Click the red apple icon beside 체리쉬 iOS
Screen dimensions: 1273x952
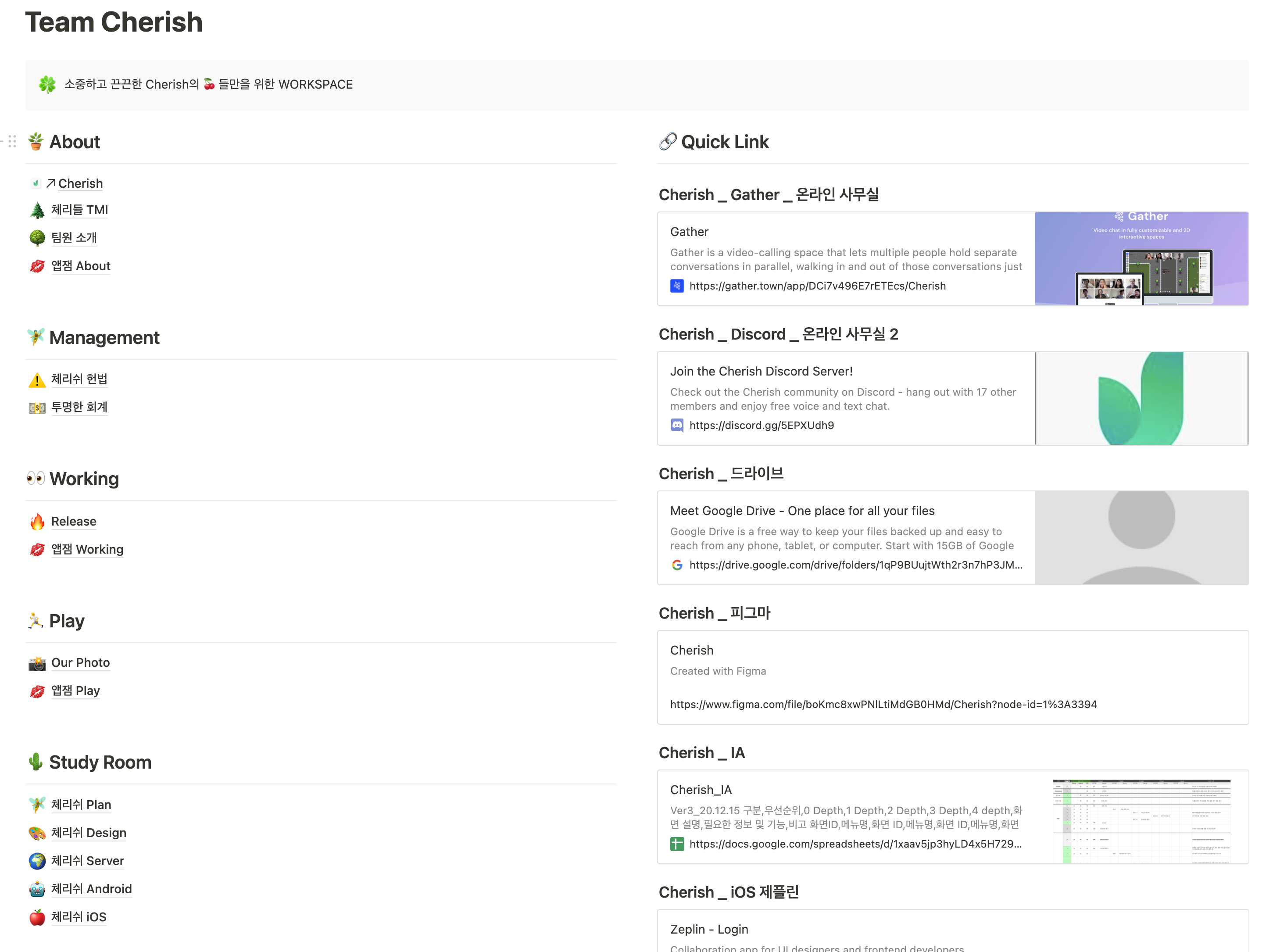[x=37, y=917]
